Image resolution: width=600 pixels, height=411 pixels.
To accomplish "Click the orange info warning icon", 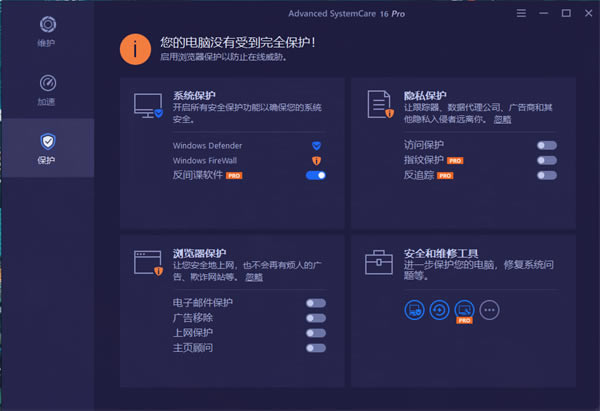I will pyautogui.click(x=135, y=49).
